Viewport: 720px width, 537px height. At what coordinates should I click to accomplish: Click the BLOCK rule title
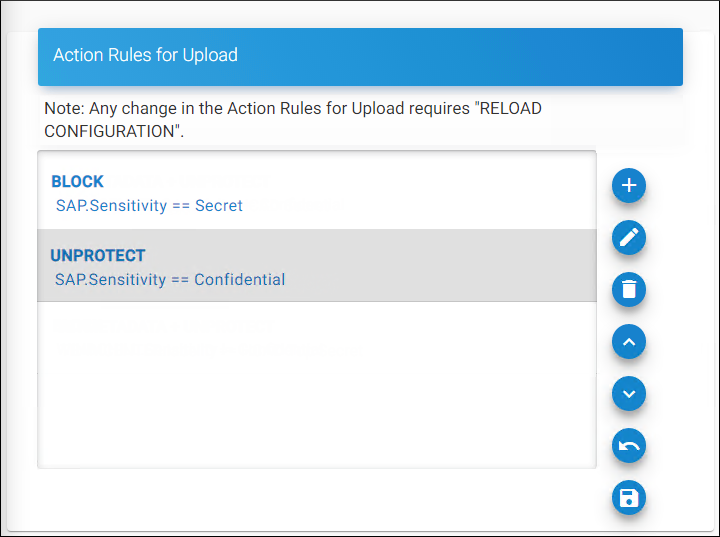77,182
